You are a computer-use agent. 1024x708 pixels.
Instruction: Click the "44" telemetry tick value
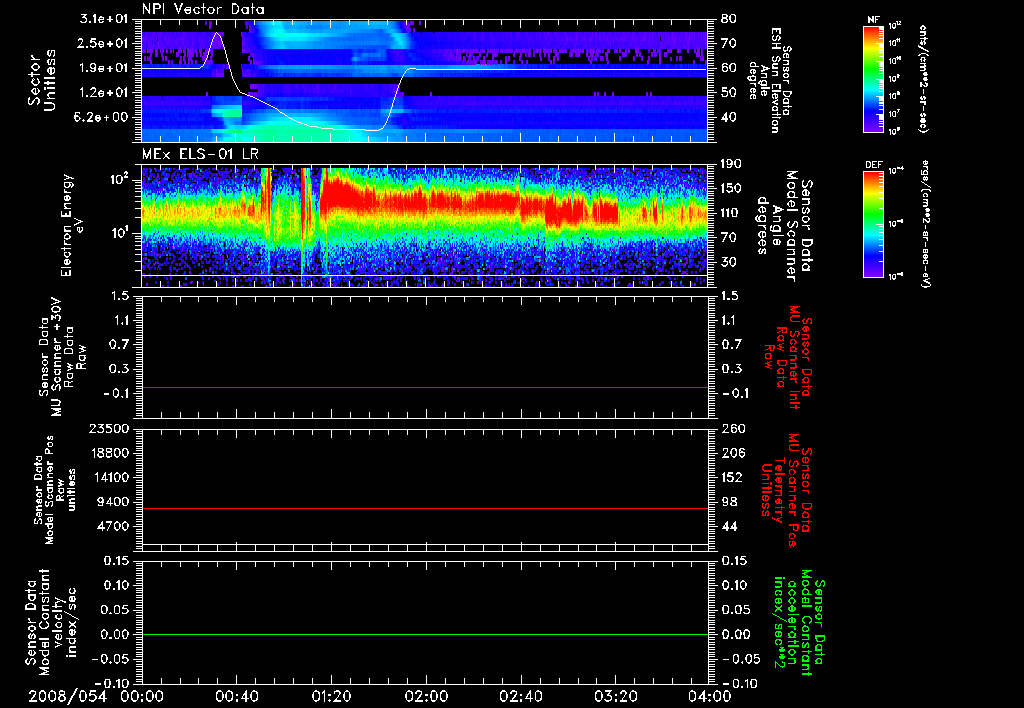click(729, 526)
